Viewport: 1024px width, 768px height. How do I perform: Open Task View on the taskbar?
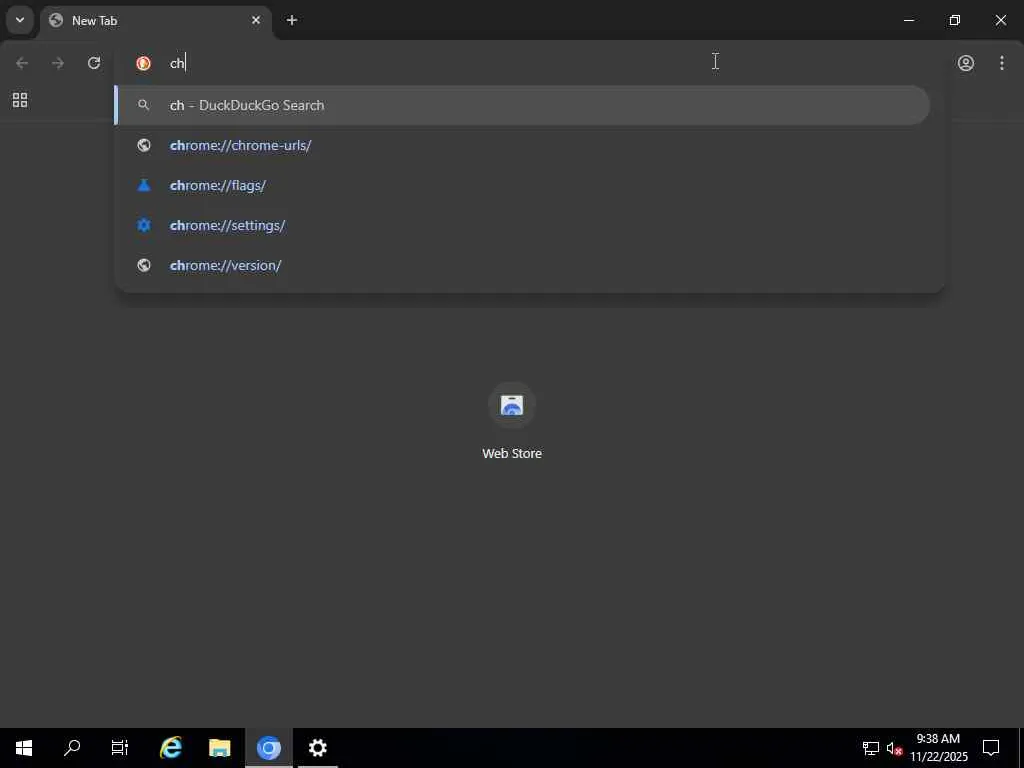click(120, 748)
